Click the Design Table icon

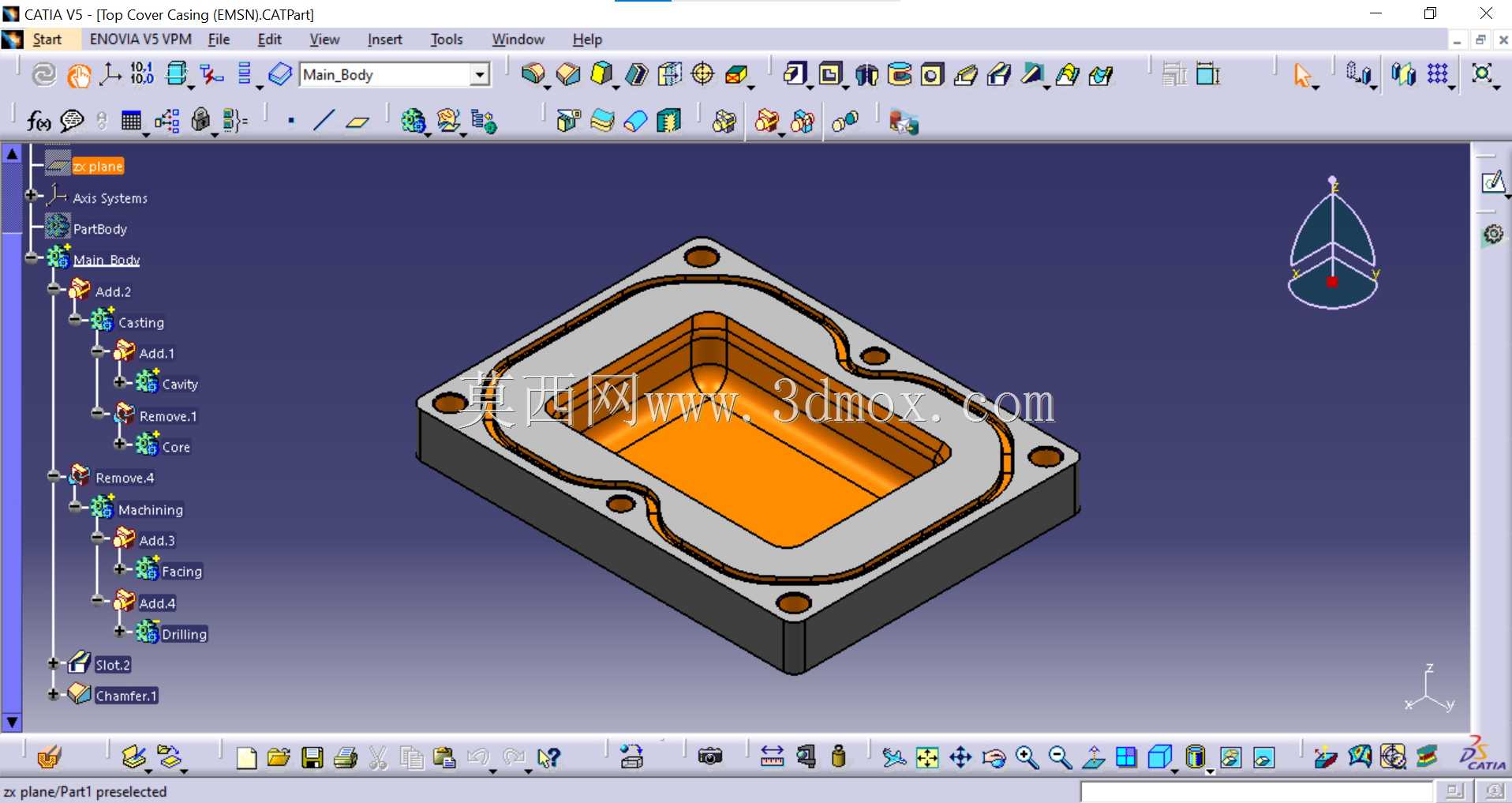coord(131,121)
